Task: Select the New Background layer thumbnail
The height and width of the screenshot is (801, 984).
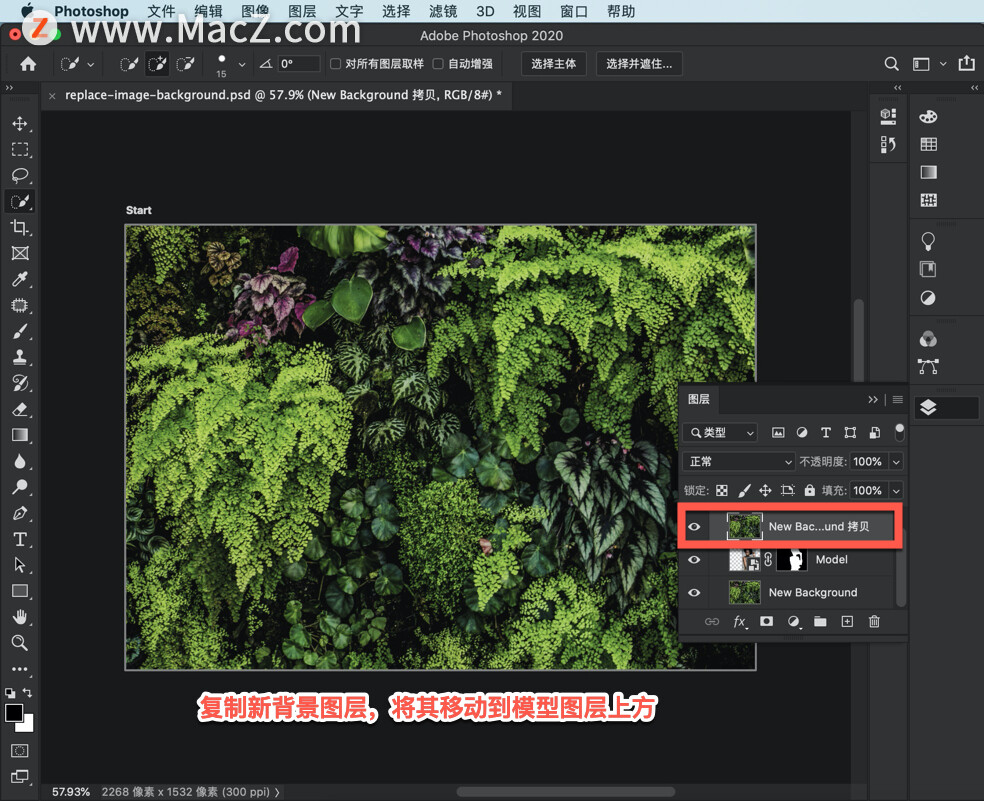Action: pyautogui.click(x=744, y=593)
